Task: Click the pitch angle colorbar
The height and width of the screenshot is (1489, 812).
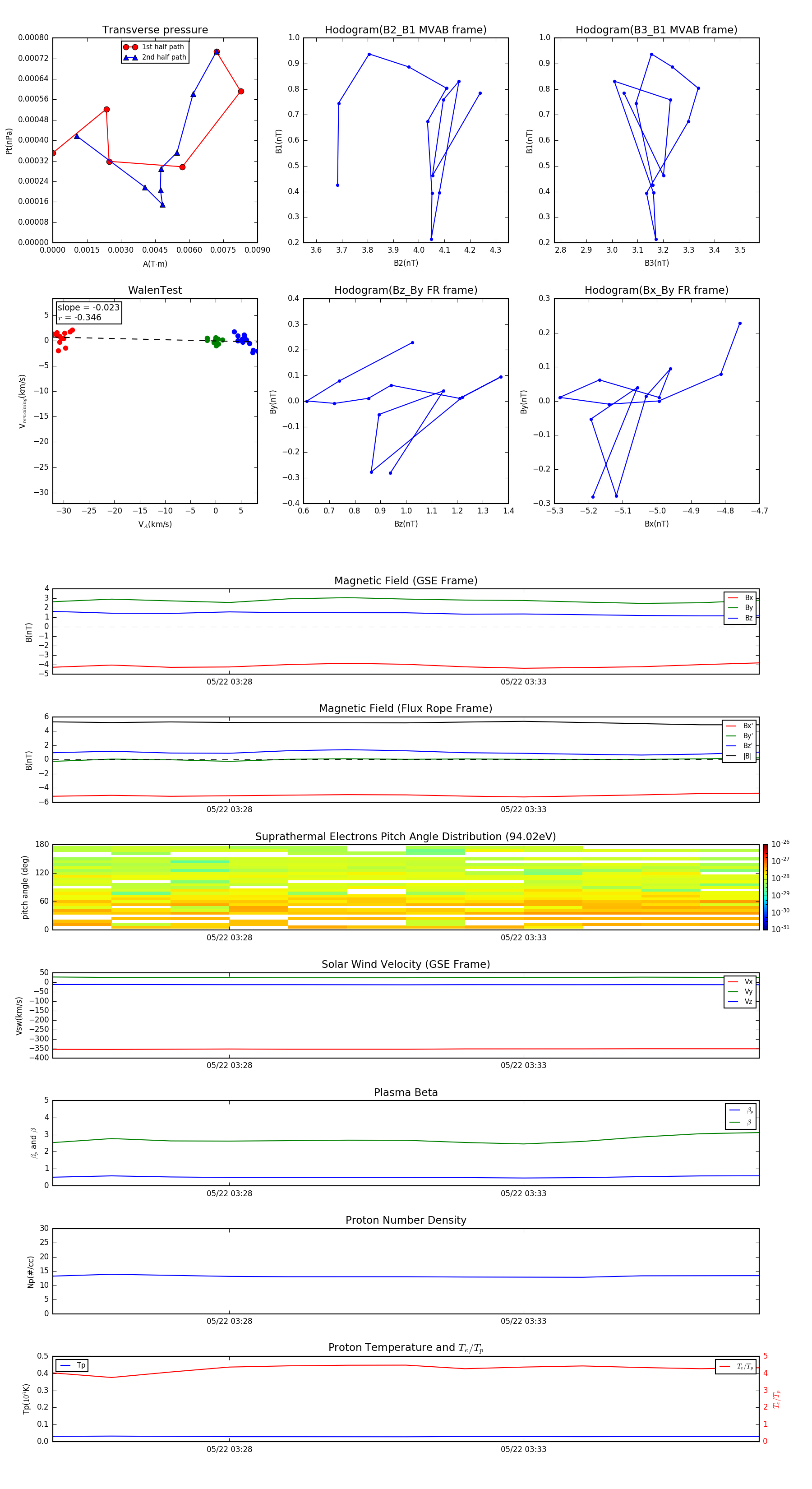Action: pos(765,887)
